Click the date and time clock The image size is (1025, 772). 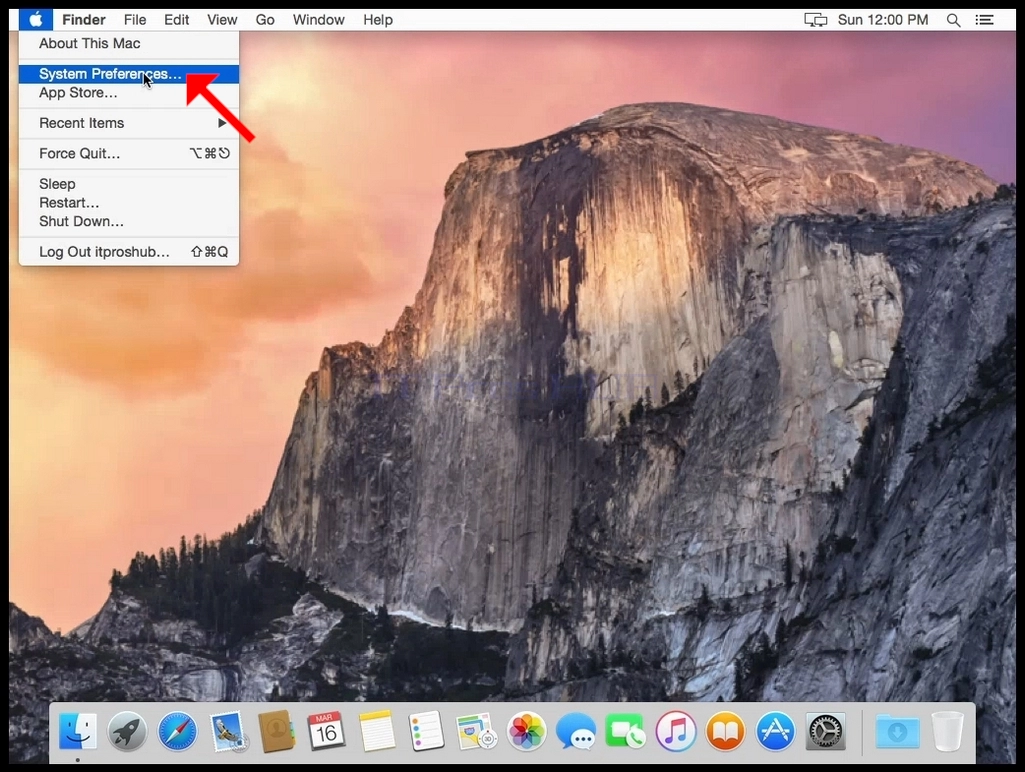click(882, 20)
